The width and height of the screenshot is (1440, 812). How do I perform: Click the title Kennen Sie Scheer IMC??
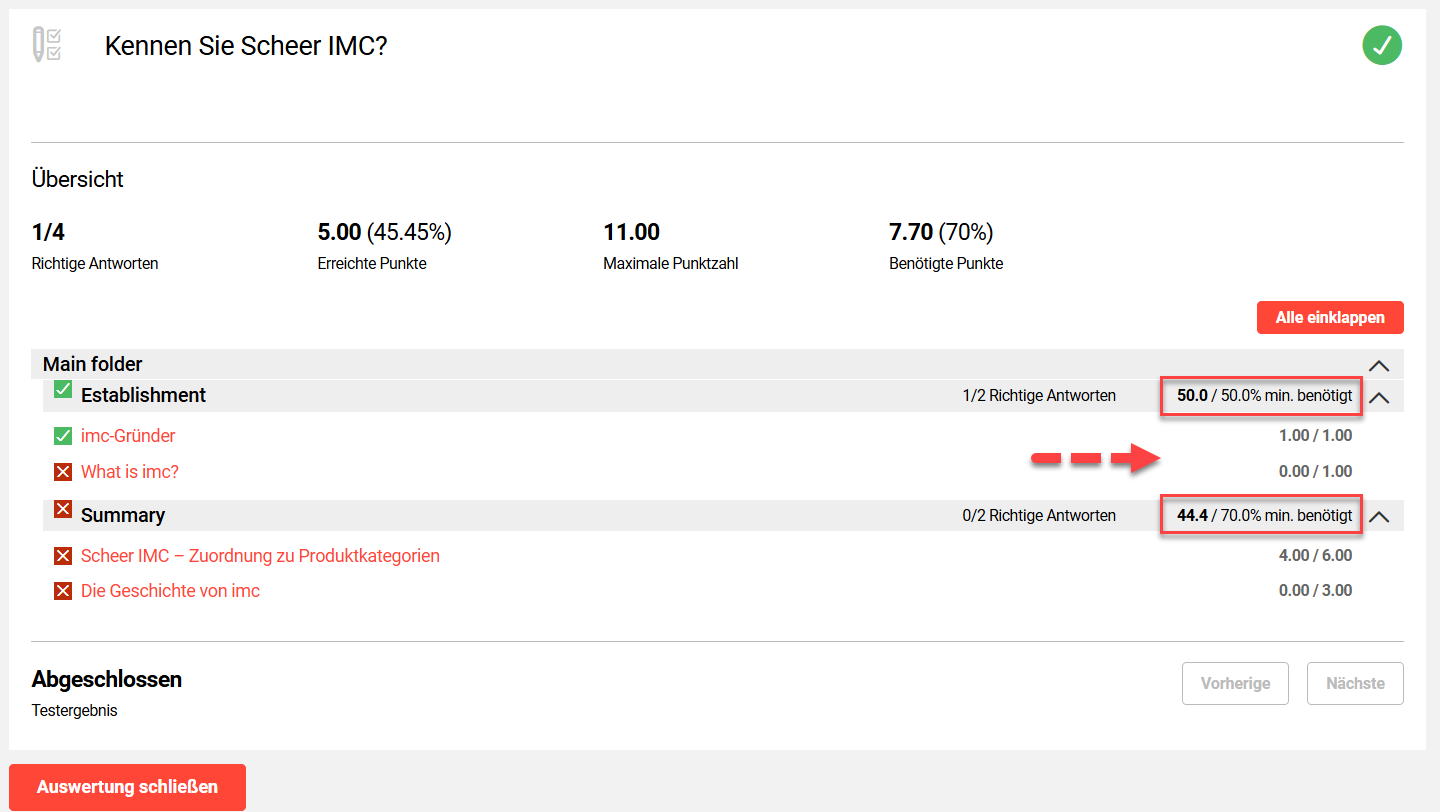246,47
